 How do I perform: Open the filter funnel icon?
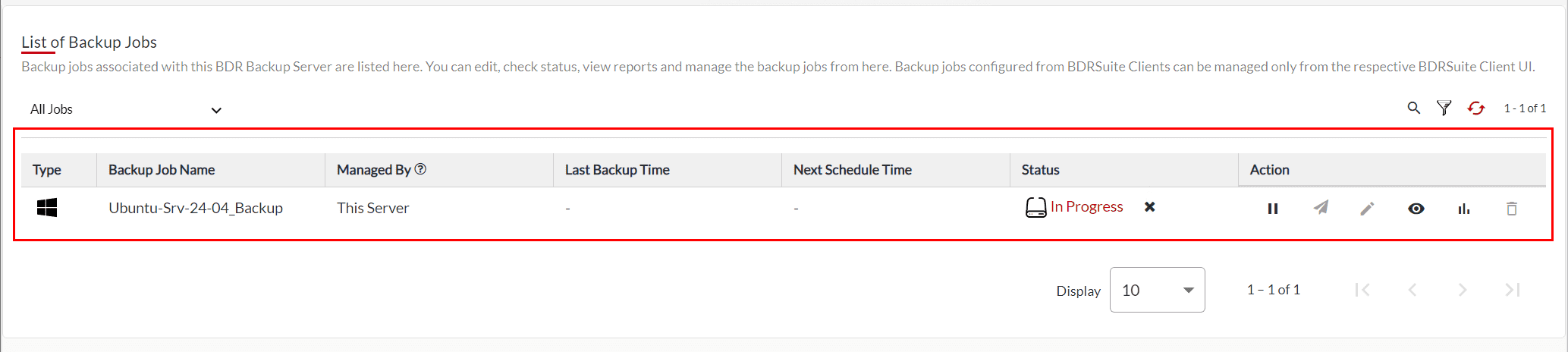[x=1444, y=108]
